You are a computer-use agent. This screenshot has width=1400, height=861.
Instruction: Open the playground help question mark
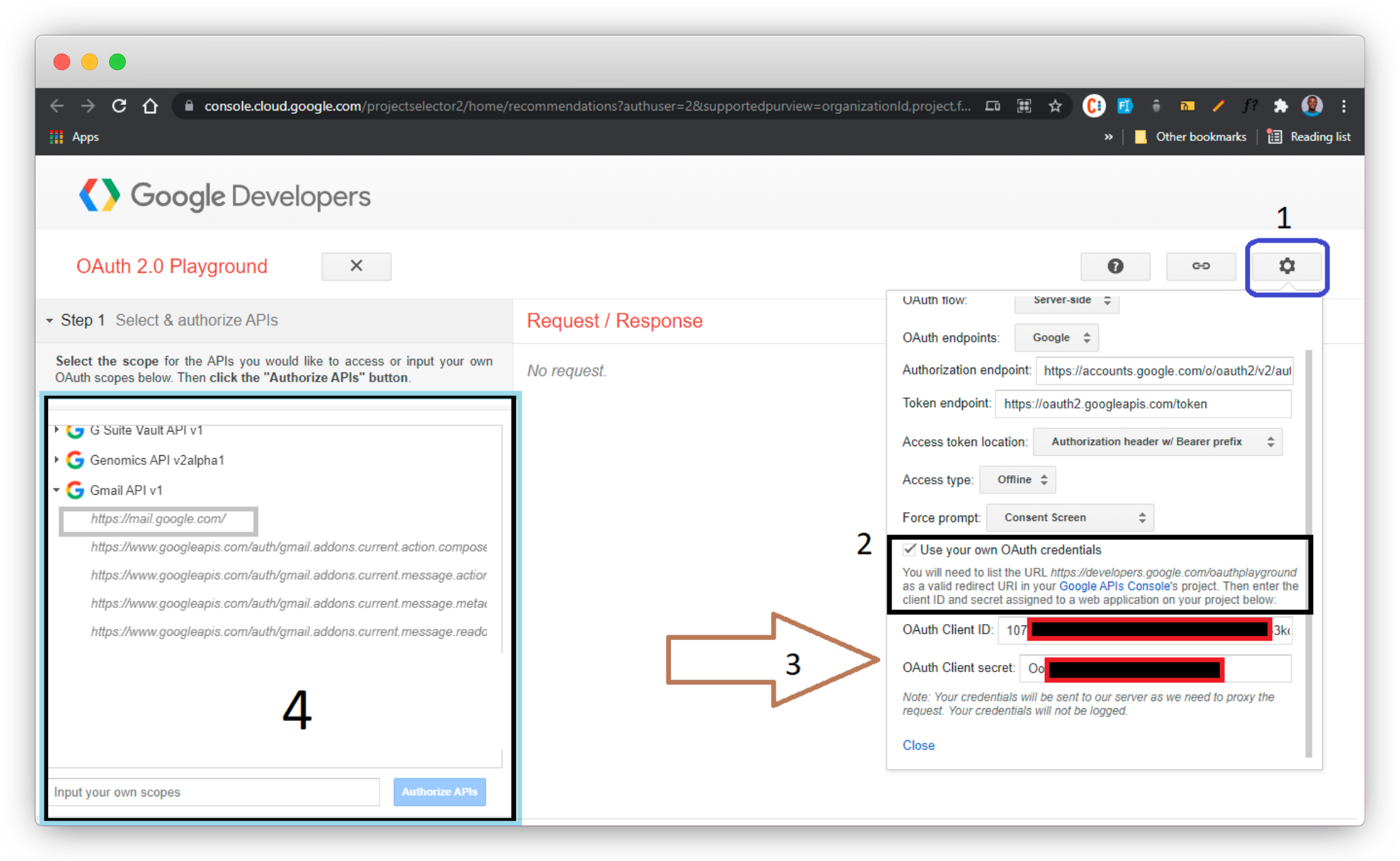pos(1115,266)
